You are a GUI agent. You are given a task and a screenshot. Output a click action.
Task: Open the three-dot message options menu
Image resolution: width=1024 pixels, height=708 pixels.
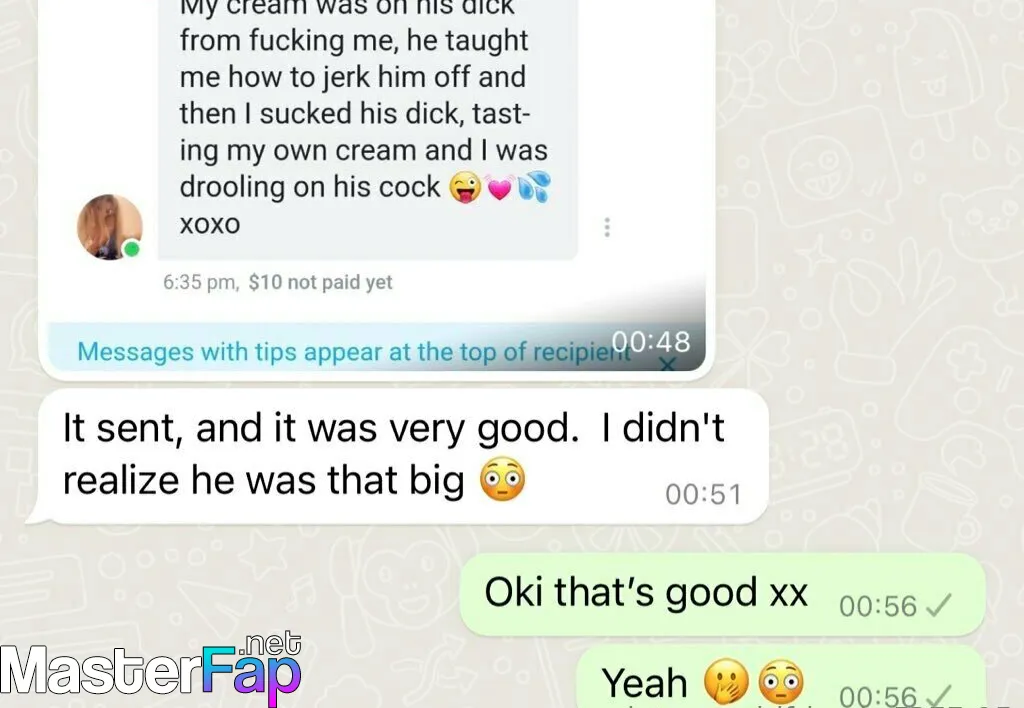(x=607, y=227)
